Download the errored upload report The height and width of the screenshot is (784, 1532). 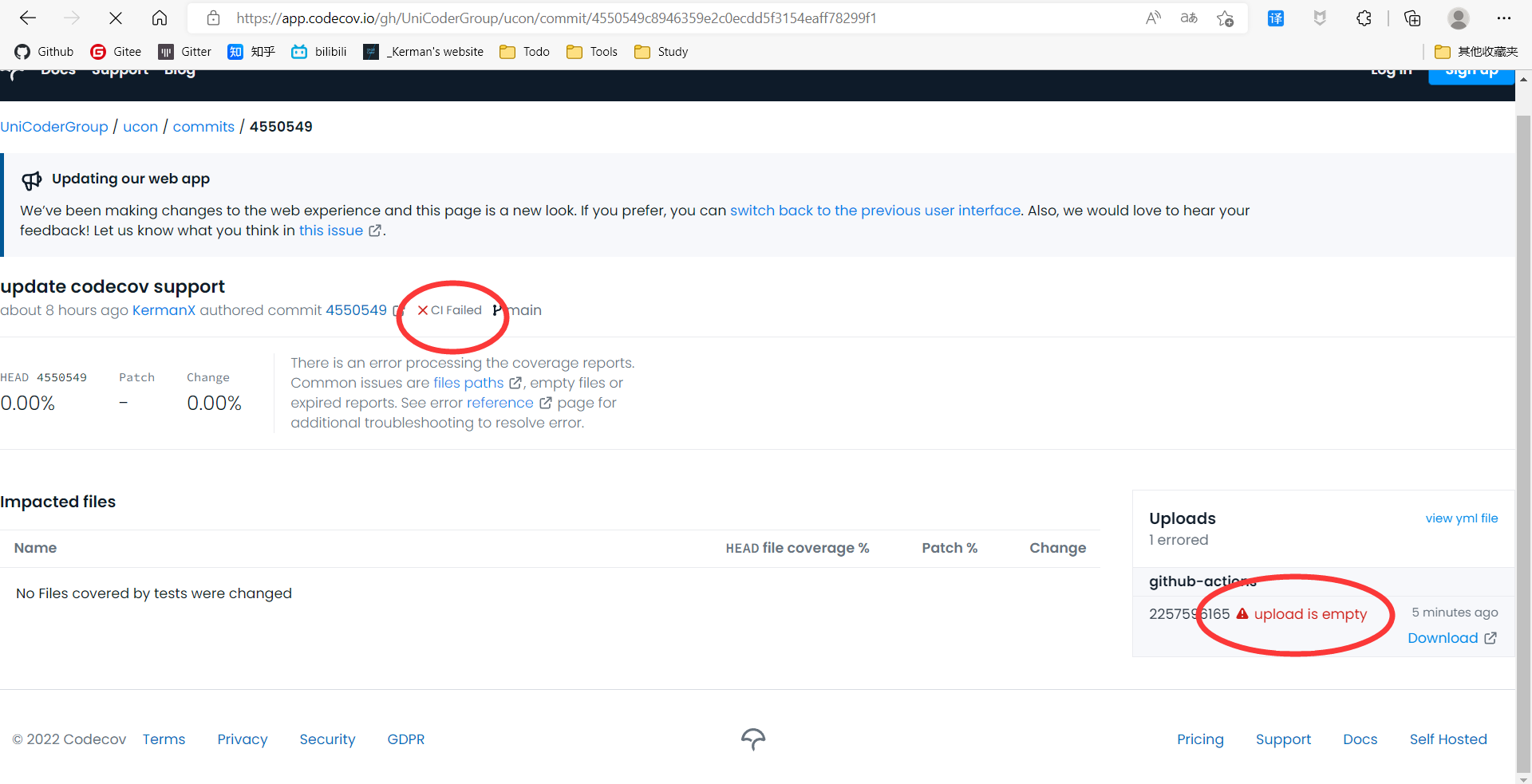coord(1452,638)
